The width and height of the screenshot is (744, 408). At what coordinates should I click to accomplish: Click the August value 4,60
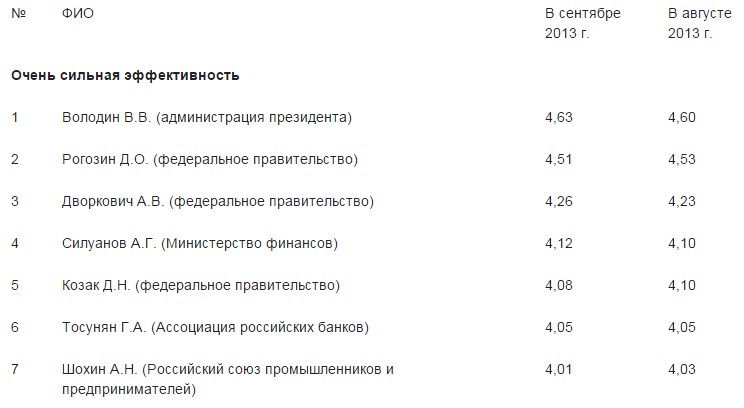(x=682, y=117)
